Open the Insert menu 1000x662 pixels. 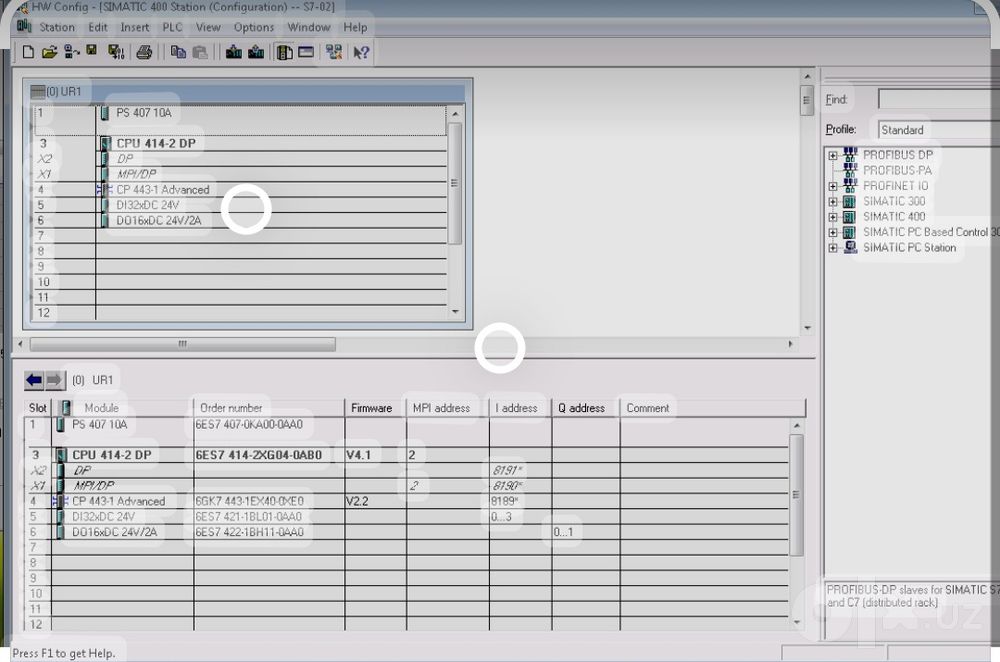pos(135,27)
